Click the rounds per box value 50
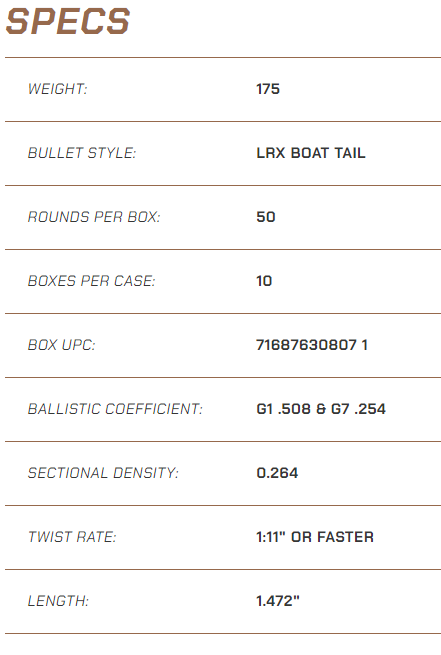This screenshot has width=441, height=655. coord(266,217)
